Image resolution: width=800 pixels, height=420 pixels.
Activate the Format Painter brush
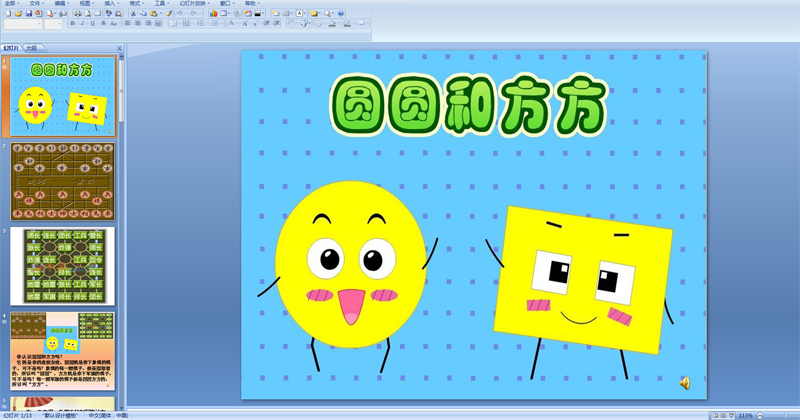[x=168, y=14]
